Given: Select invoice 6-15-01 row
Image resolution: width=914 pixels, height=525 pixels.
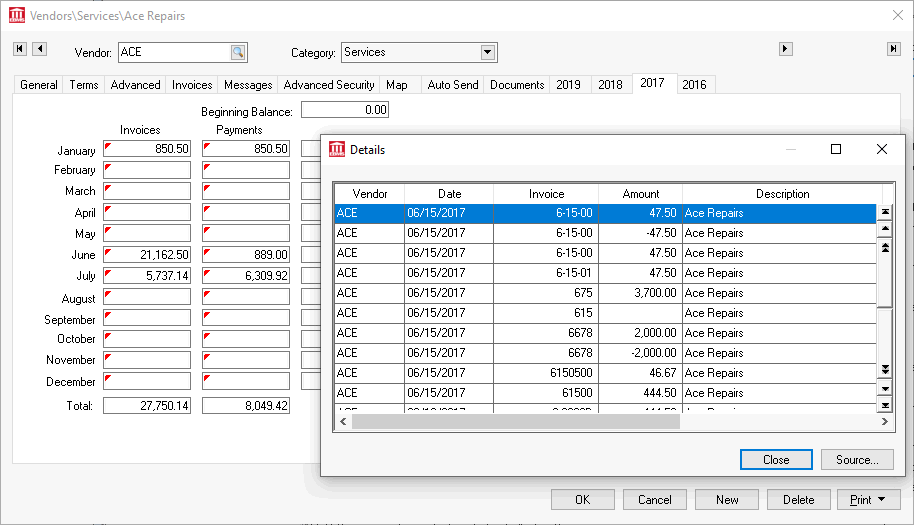Looking at the screenshot, I should (x=606, y=273).
